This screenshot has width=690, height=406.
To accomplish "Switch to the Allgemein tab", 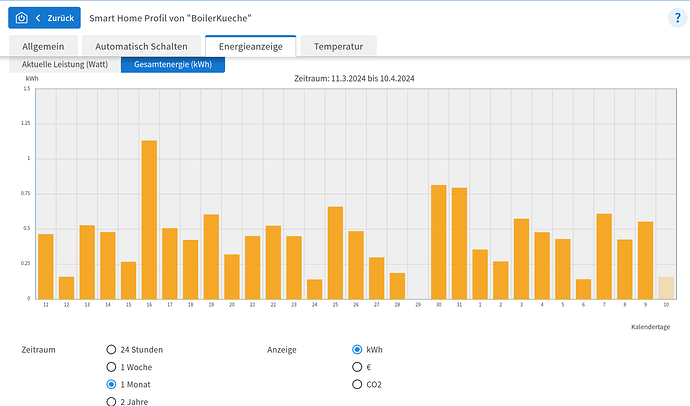I will (43, 46).
